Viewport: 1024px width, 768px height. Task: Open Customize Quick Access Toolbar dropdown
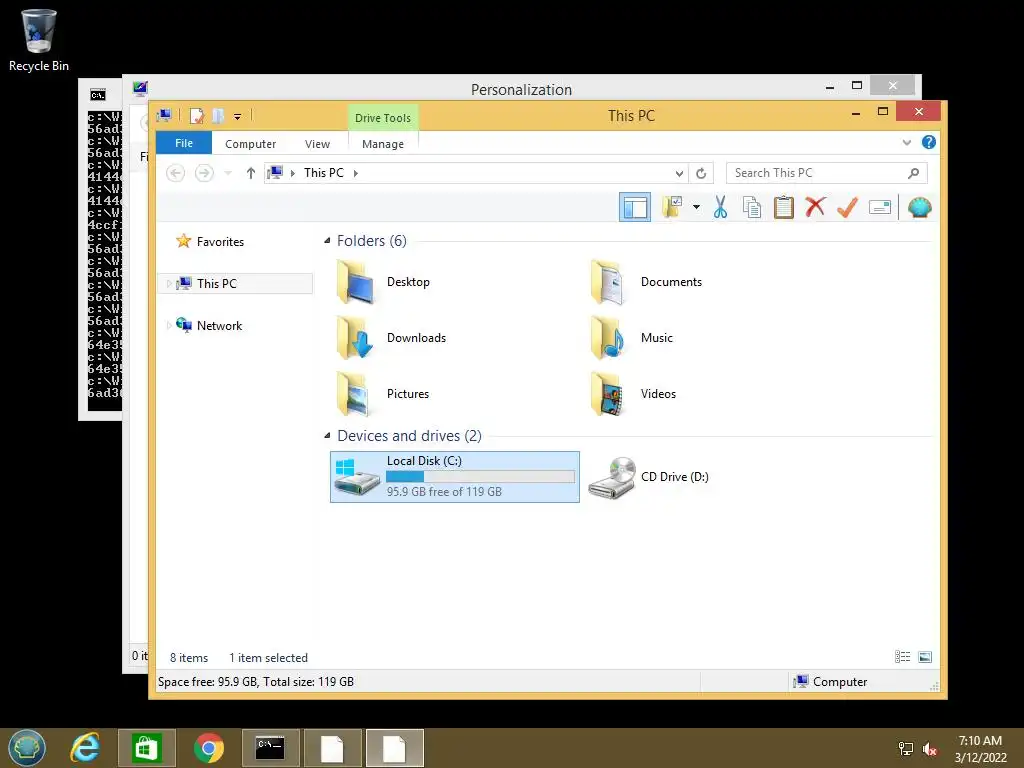[x=238, y=117]
